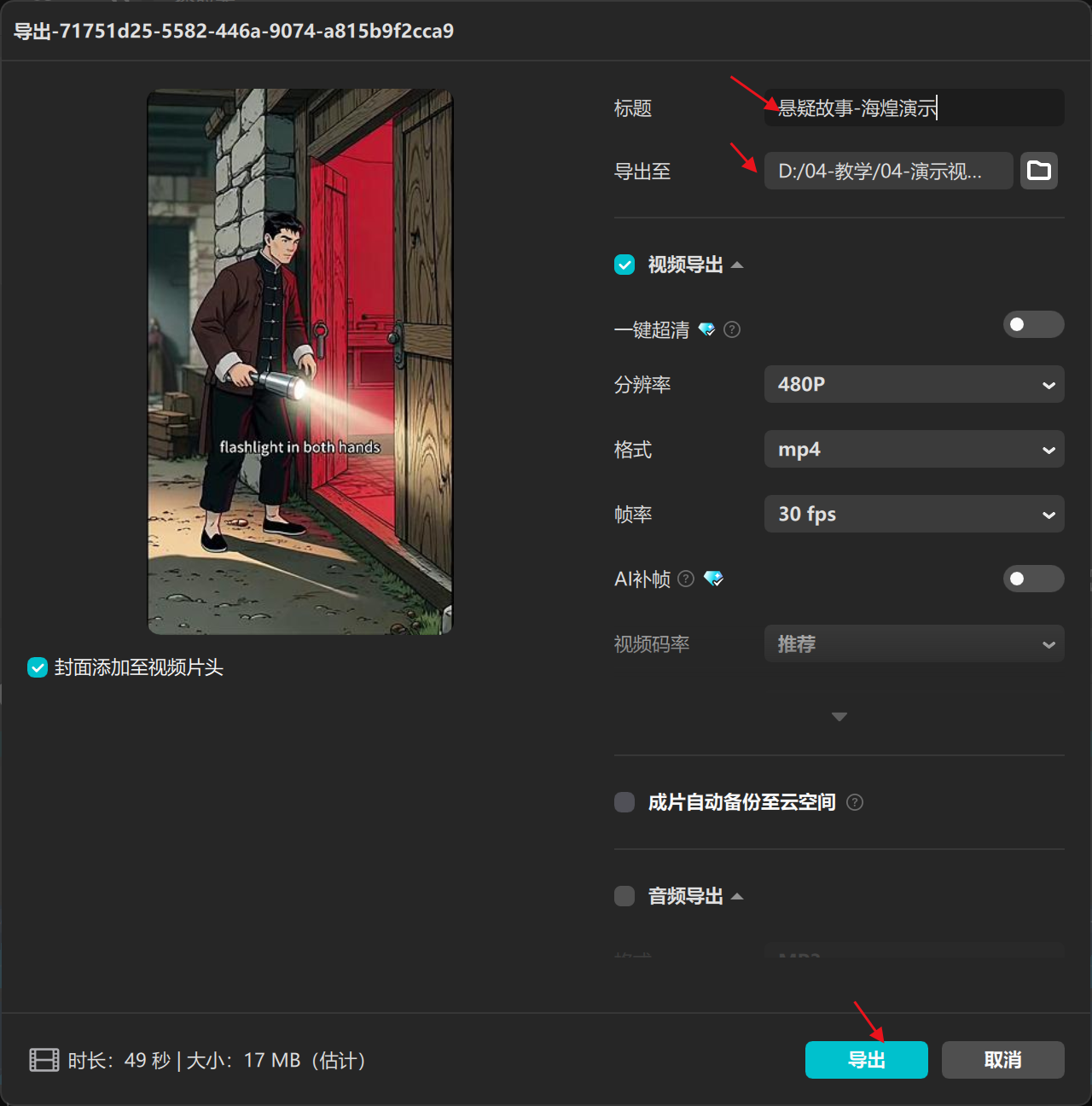Click 取消 to cancel export
The width and height of the screenshot is (1092, 1106).
pyautogui.click(x=1002, y=1060)
